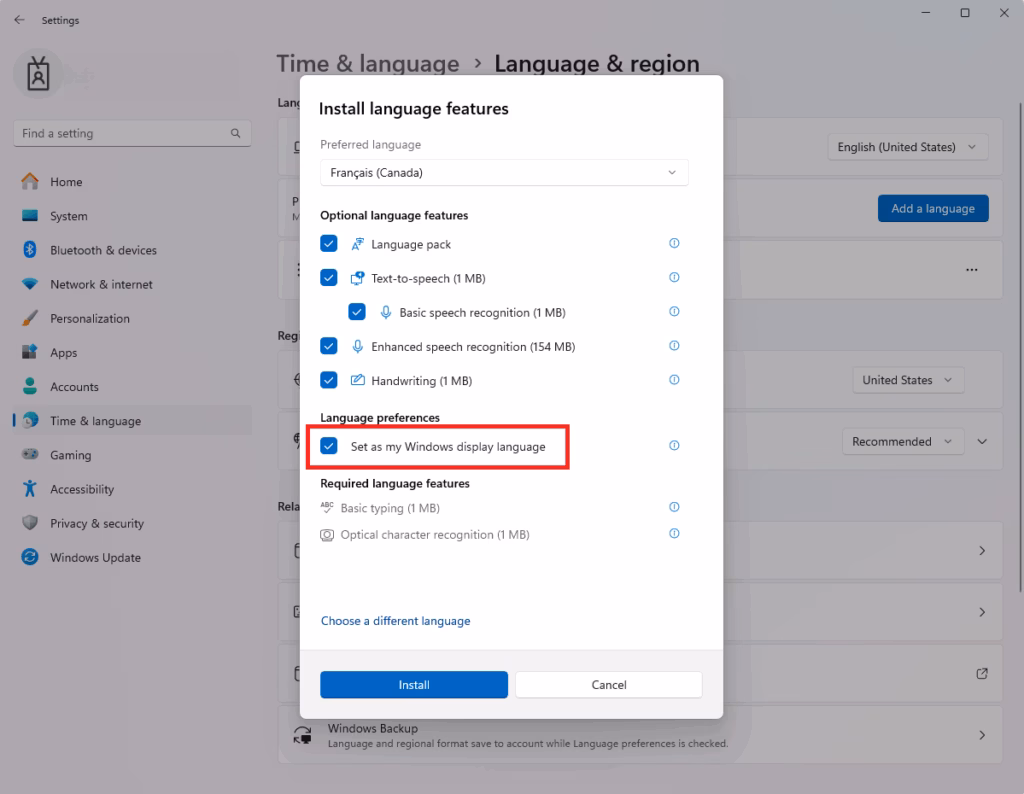1024x794 pixels.
Task: Click the Windows Update sync icon
Action: click(30, 557)
